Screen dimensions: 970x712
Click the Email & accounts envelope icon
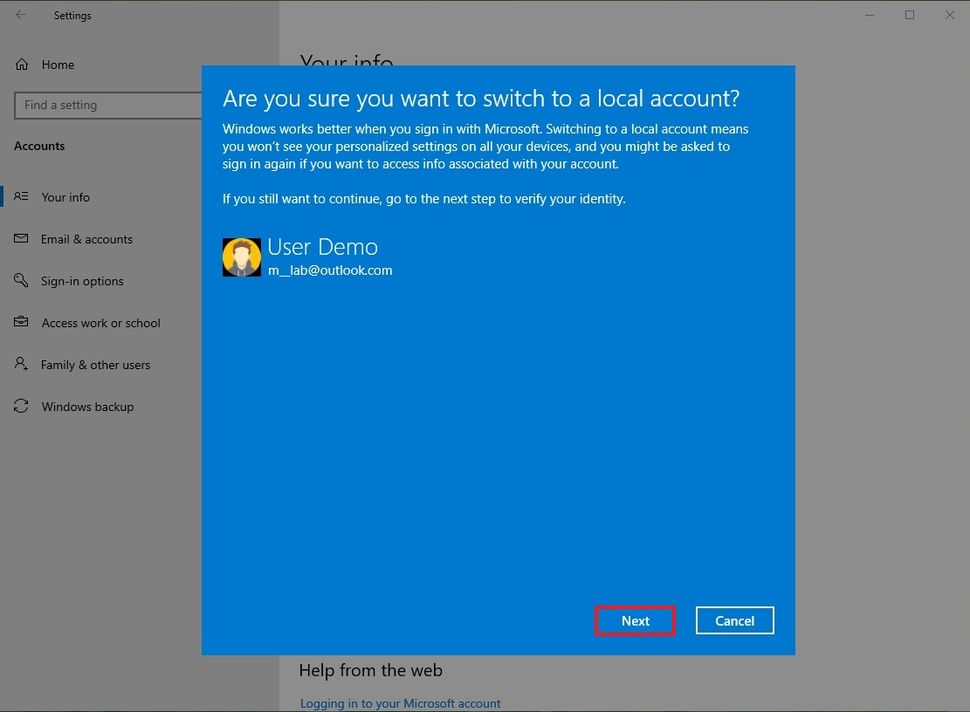pos(21,239)
